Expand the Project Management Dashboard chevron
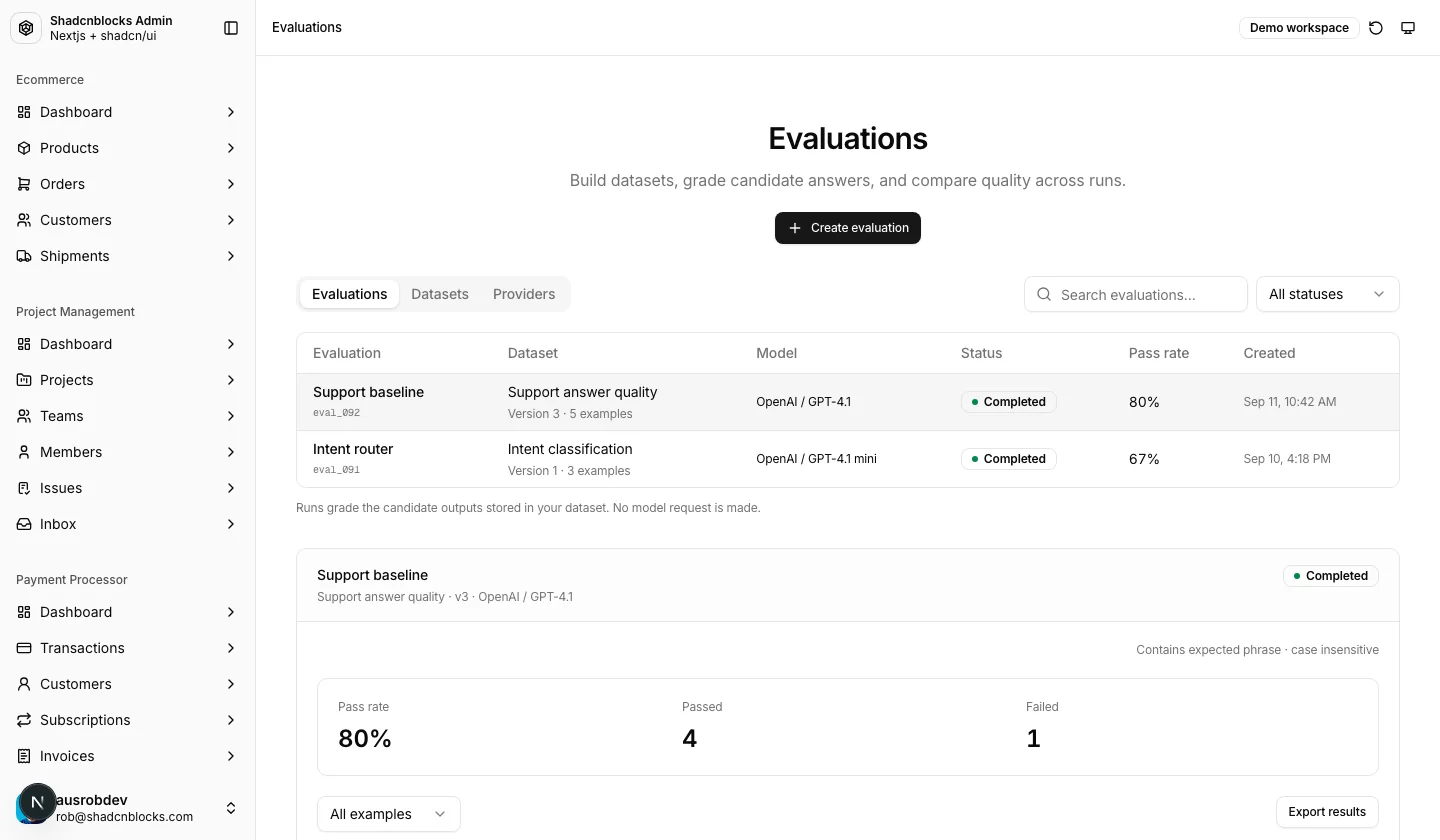Screen dimensions: 1440x840 click(x=231, y=344)
